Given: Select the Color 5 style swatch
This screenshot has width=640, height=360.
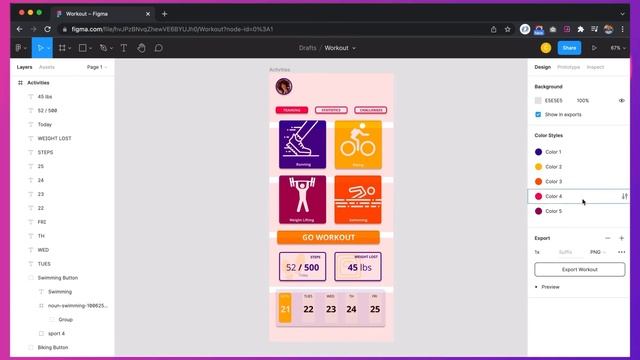Looking at the screenshot, I should click(538, 211).
